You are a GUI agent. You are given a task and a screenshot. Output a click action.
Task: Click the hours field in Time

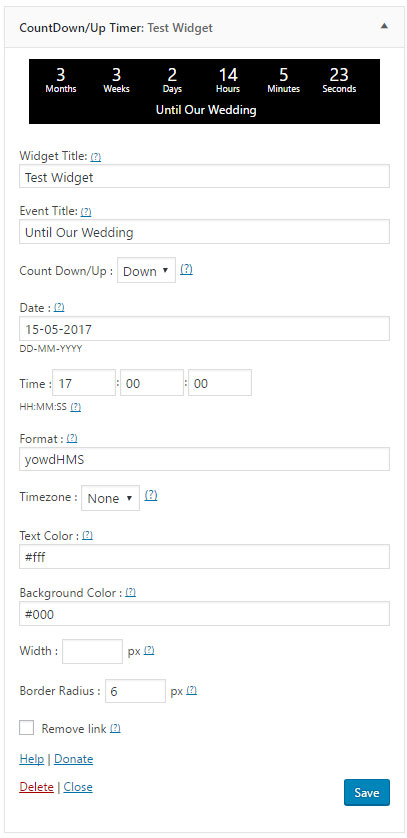(x=84, y=383)
